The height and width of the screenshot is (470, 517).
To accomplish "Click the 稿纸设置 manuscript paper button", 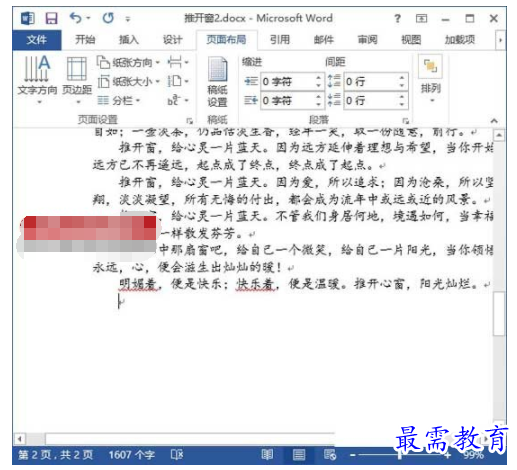I will [x=217, y=82].
